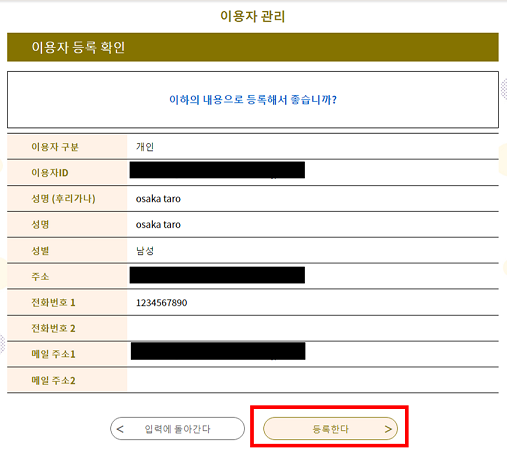Screen dimensions: 507x454
Task: Click the redacted 주소 address value
Action: tap(217, 275)
